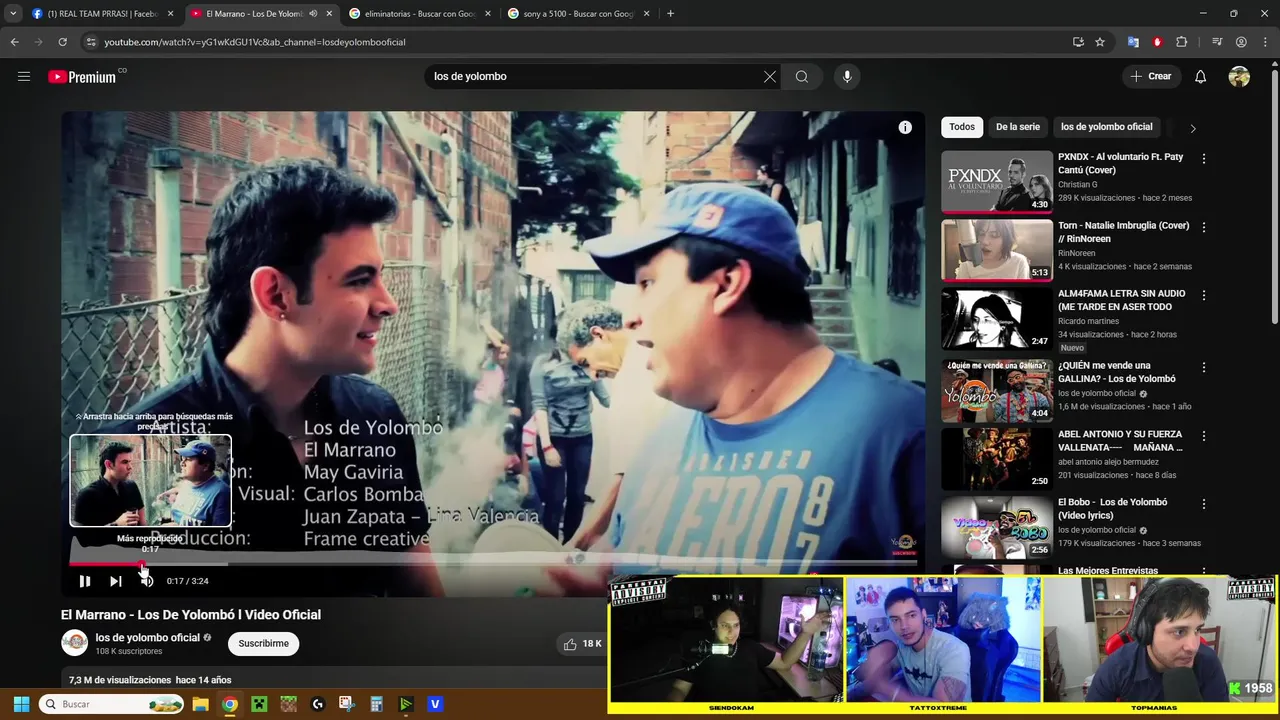Image resolution: width=1280 pixels, height=720 pixels.
Task: Play PXNDX Al voluntario thumbnail
Action: [997, 181]
